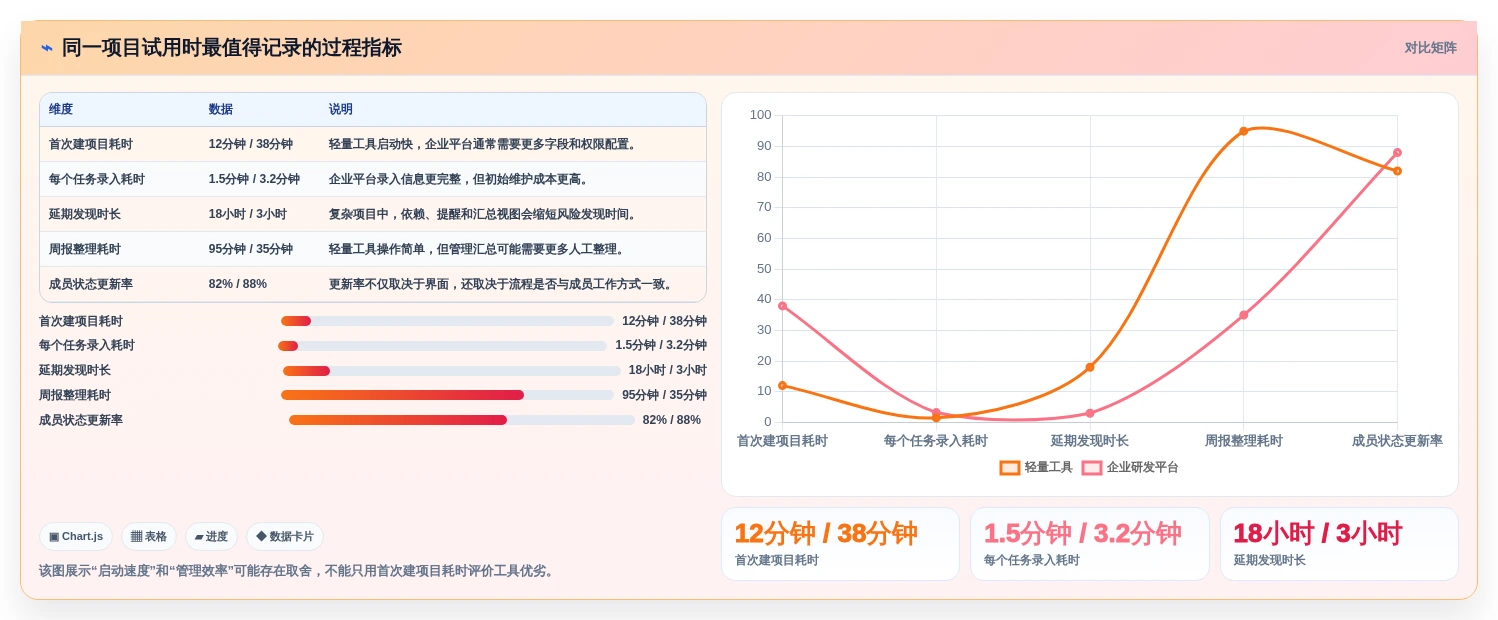
Task: Click the description starting 复杂项目中
Action: (483, 214)
